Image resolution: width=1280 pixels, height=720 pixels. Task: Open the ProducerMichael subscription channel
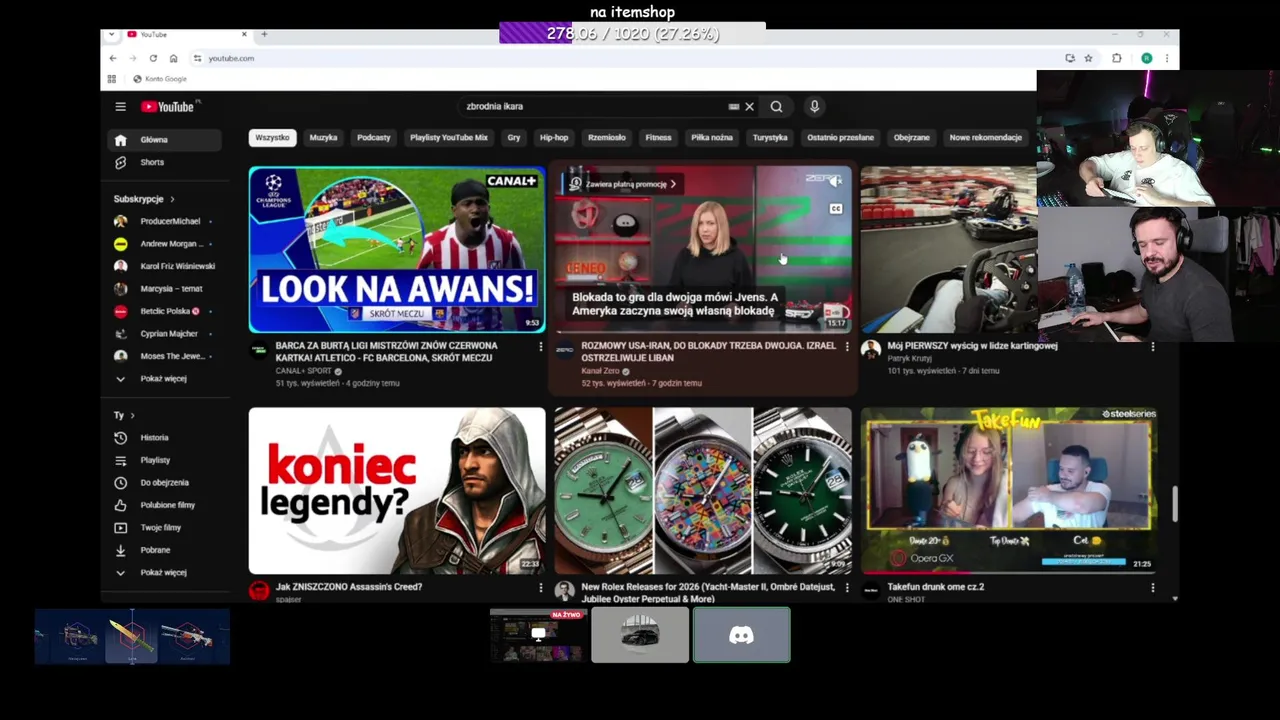pyautogui.click(x=164, y=221)
